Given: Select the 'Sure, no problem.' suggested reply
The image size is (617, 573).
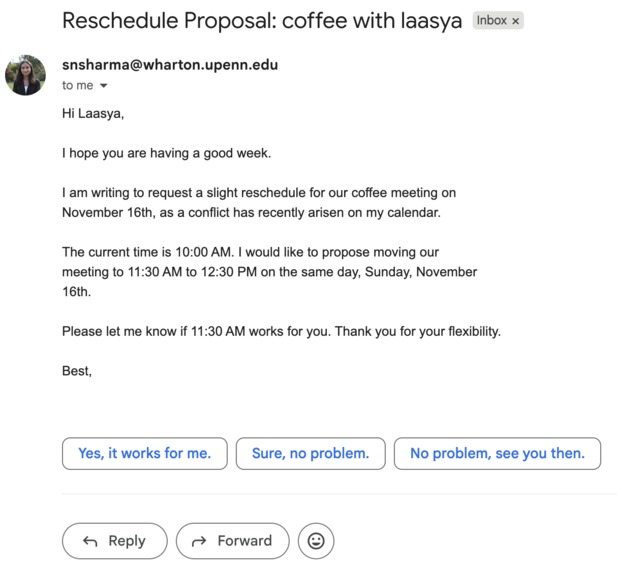Looking at the screenshot, I should click(310, 453).
